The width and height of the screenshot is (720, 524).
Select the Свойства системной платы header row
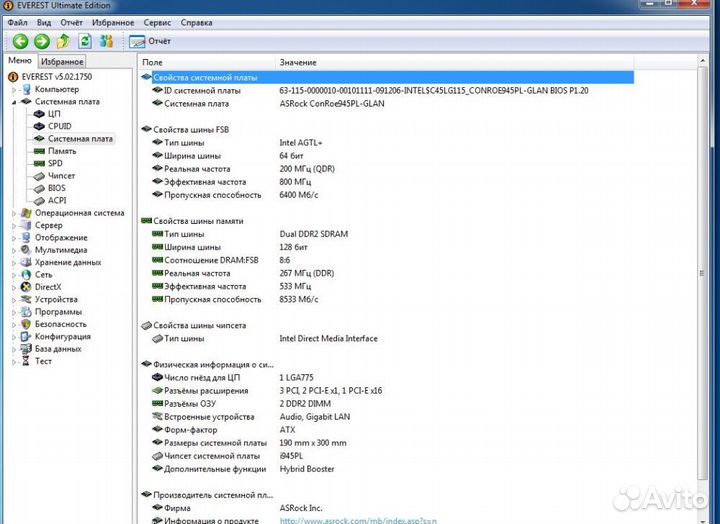click(386, 78)
